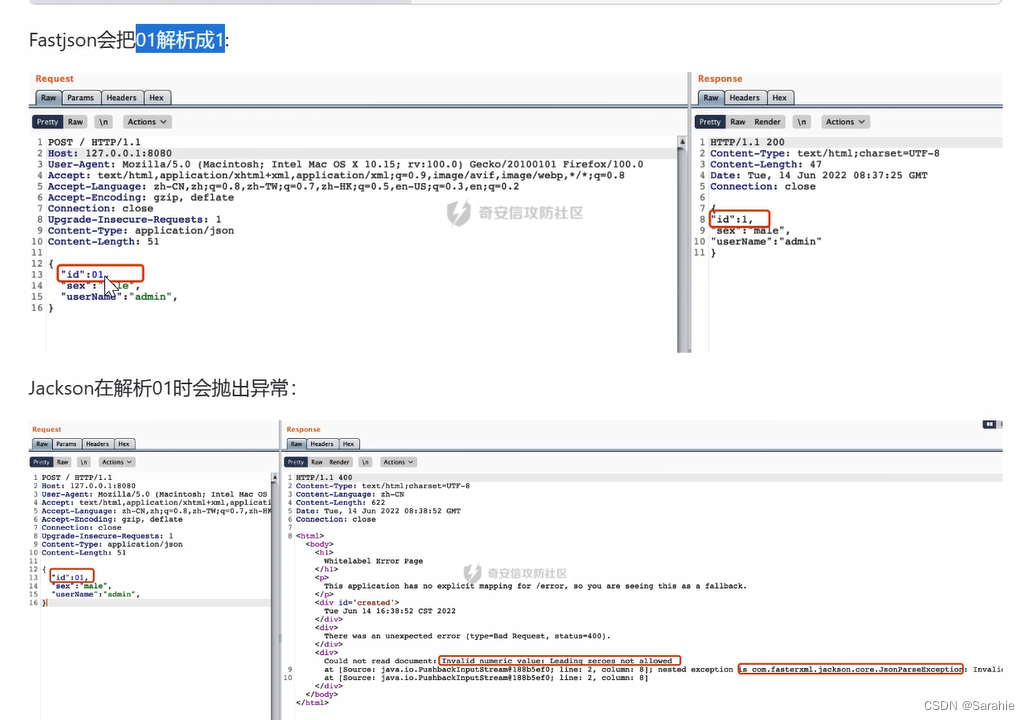Viewport: 1030px width, 720px height.
Task: Select Raw tab in Fastjson Request panel
Action: [48, 98]
